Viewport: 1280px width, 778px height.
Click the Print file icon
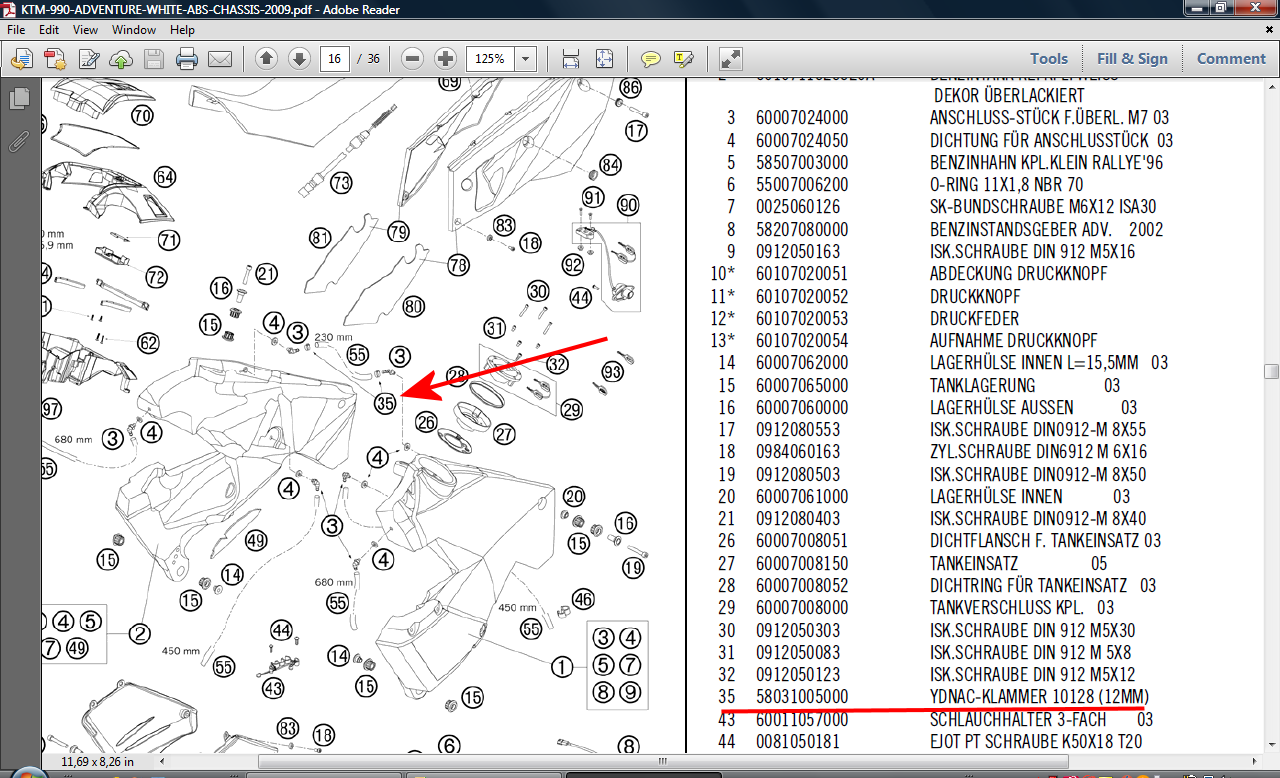(x=187, y=58)
